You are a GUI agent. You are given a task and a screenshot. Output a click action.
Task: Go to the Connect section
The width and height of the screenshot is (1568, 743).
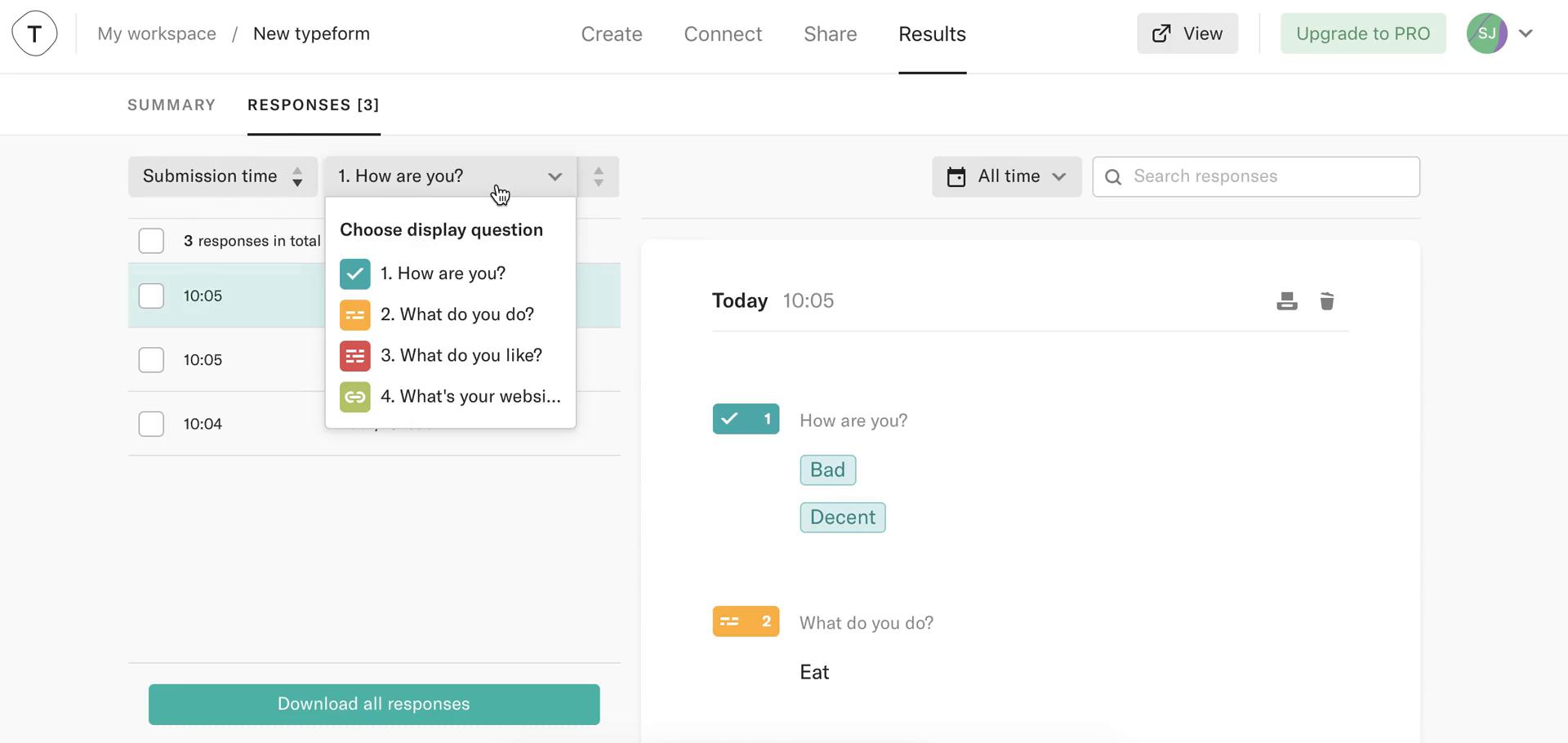click(x=723, y=33)
